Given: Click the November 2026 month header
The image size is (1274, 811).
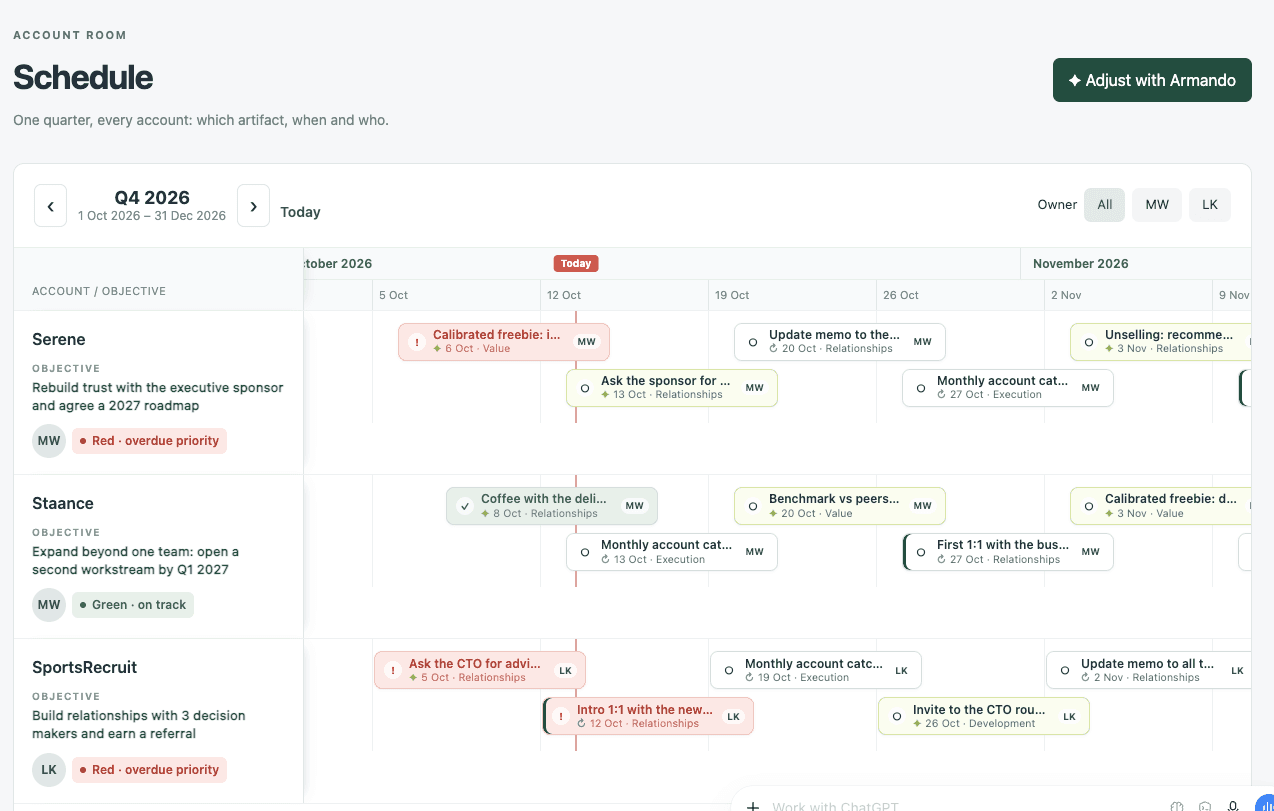Looking at the screenshot, I should coord(1081,264).
